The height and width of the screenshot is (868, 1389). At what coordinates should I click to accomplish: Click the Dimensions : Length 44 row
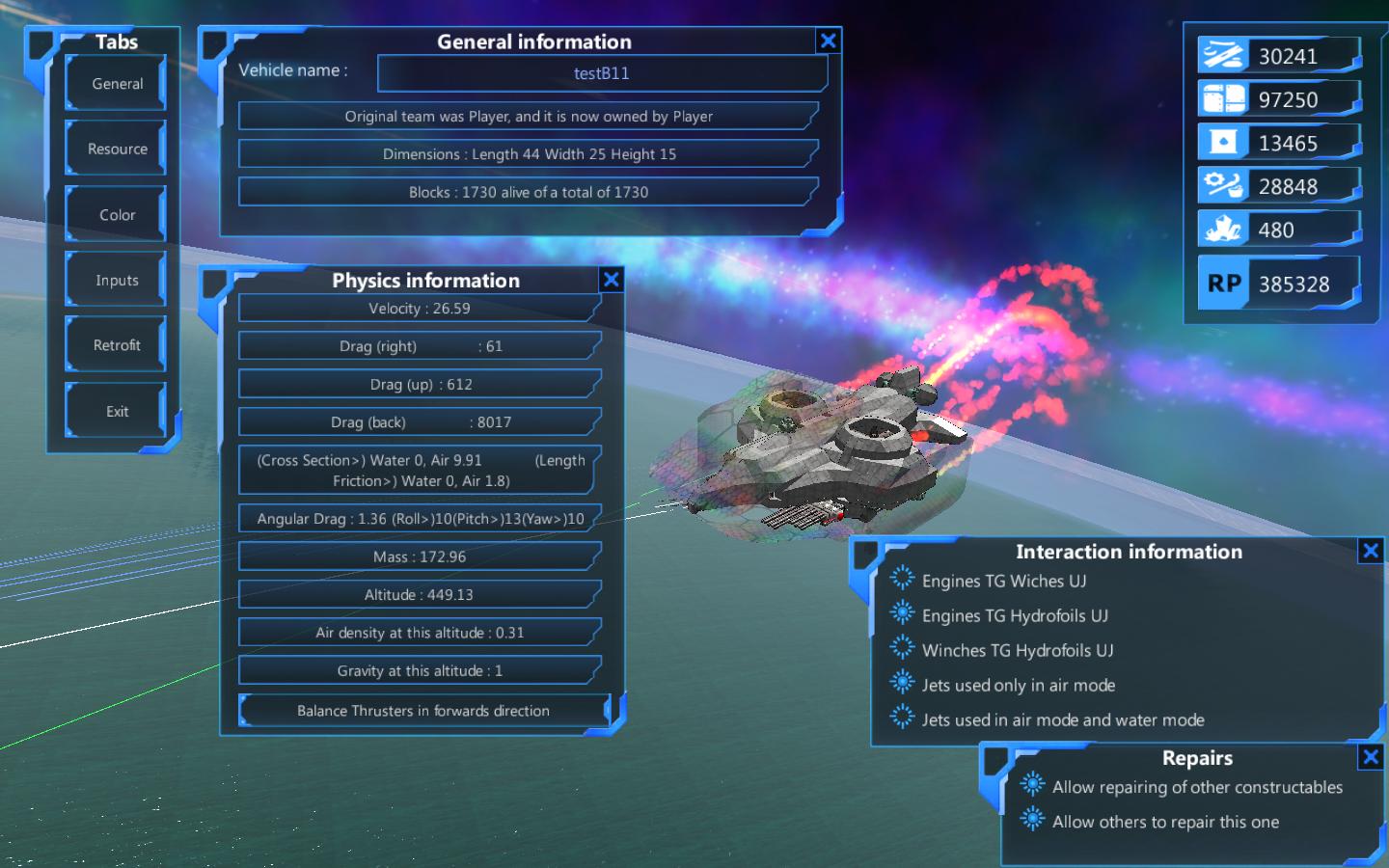pos(529,154)
